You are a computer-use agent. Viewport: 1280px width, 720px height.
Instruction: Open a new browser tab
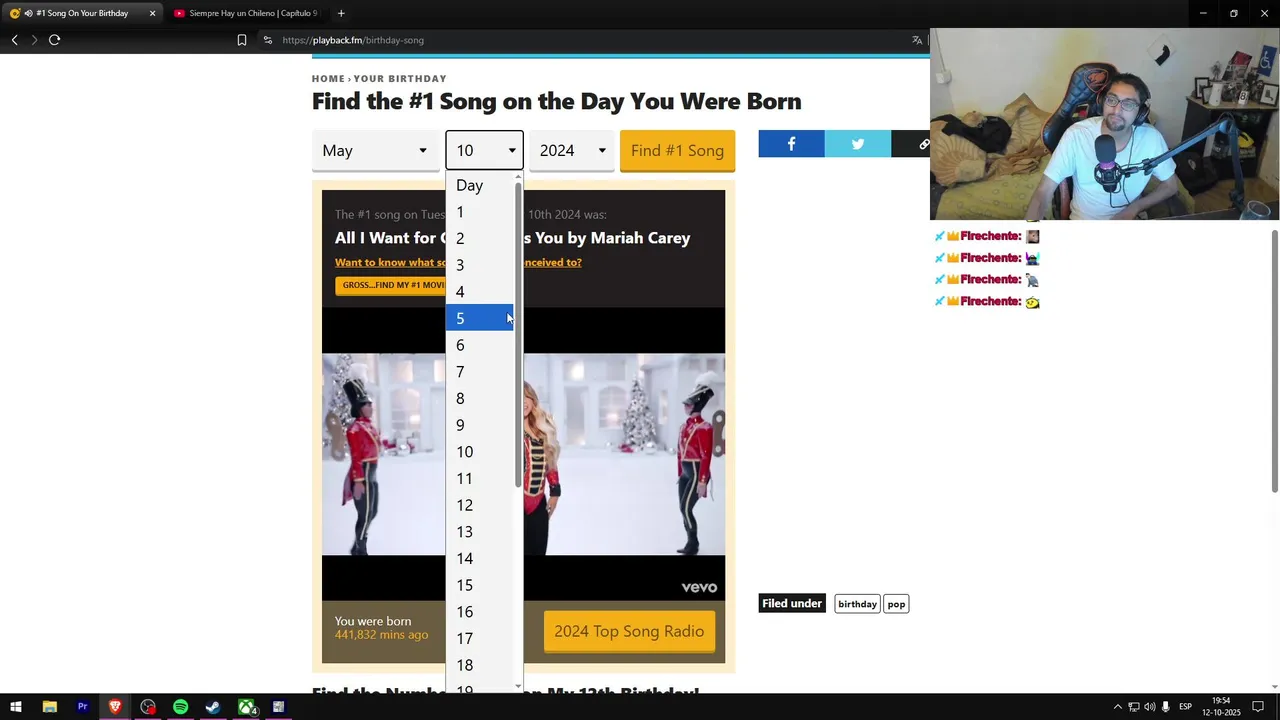pyautogui.click(x=341, y=13)
